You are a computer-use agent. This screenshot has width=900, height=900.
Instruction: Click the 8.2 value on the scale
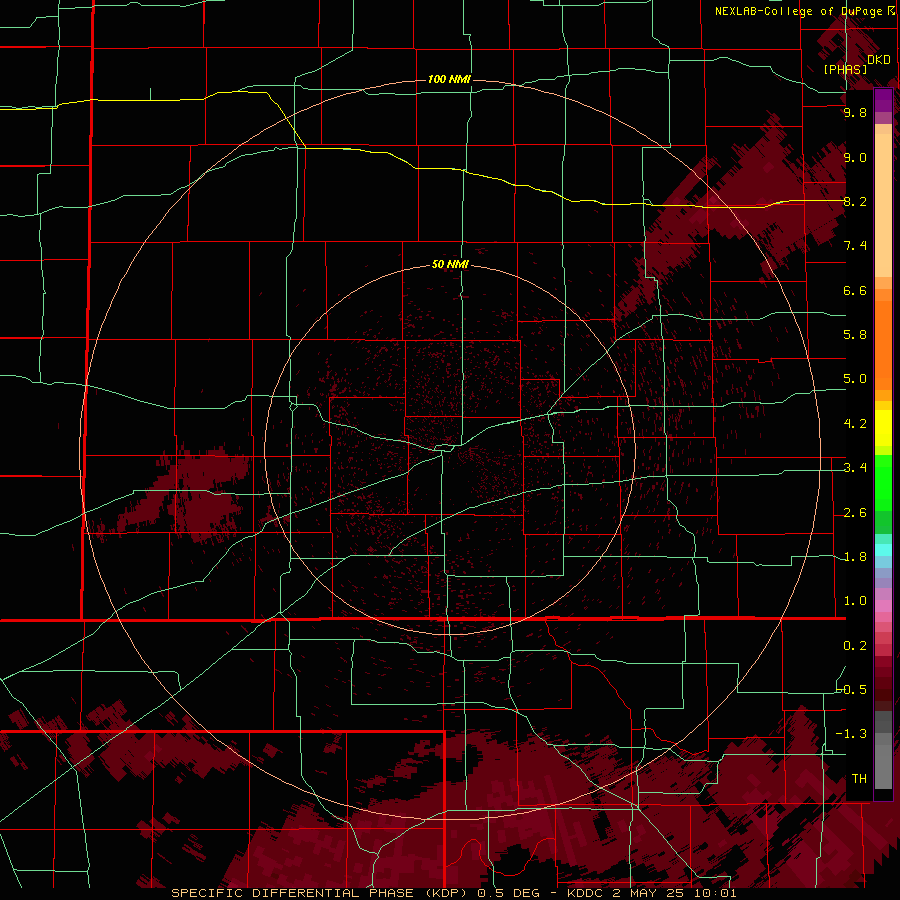pos(855,201)
